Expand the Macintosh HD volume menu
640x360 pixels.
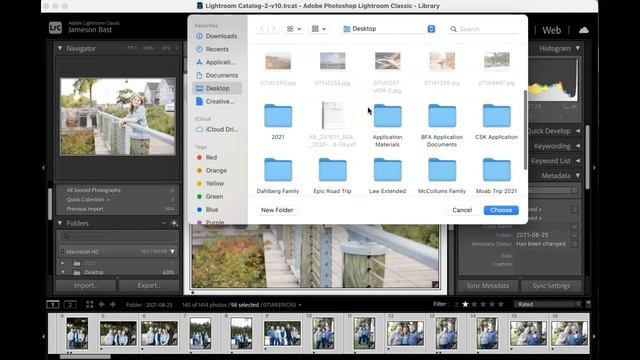pos(173,252)
